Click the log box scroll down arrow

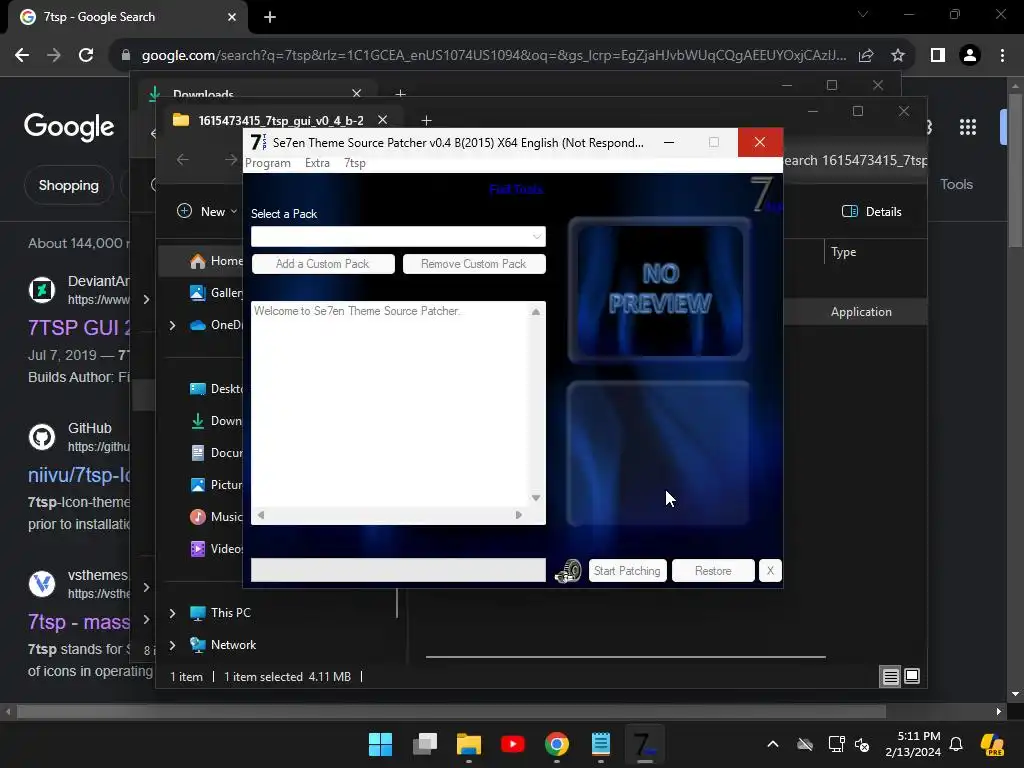(536, 498)
